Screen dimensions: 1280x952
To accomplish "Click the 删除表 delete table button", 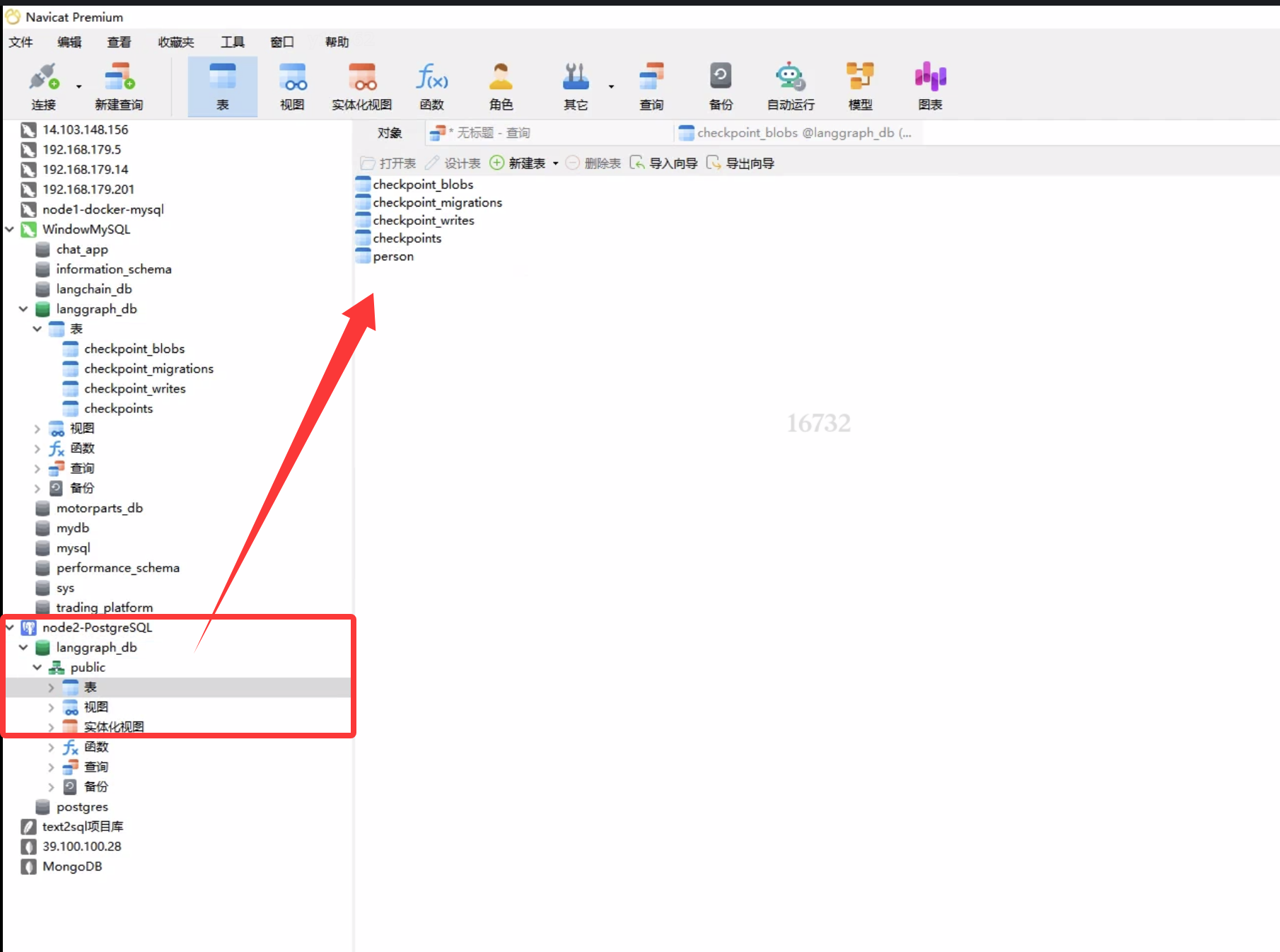I will (x=593, y=163).
